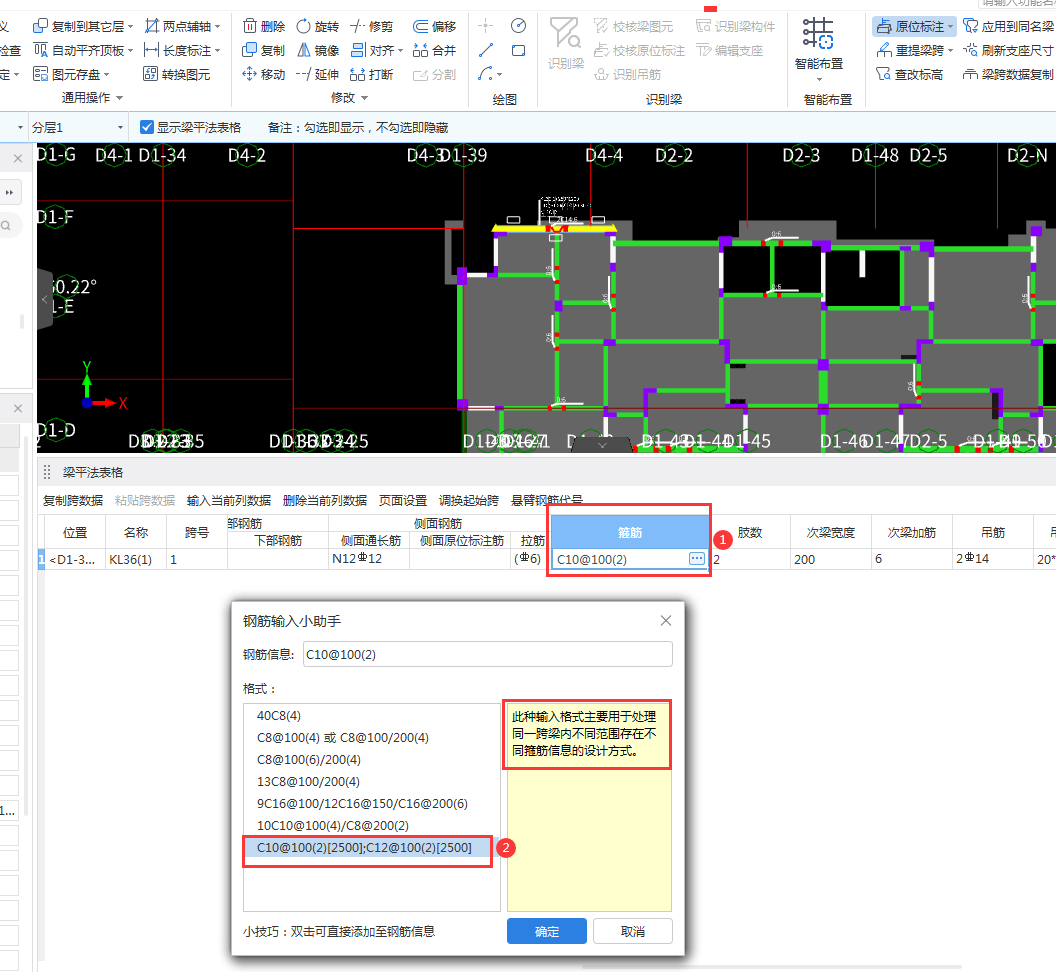
Task: Select format 13C8@100/200(4)
Action: click(x=308, y=781)
